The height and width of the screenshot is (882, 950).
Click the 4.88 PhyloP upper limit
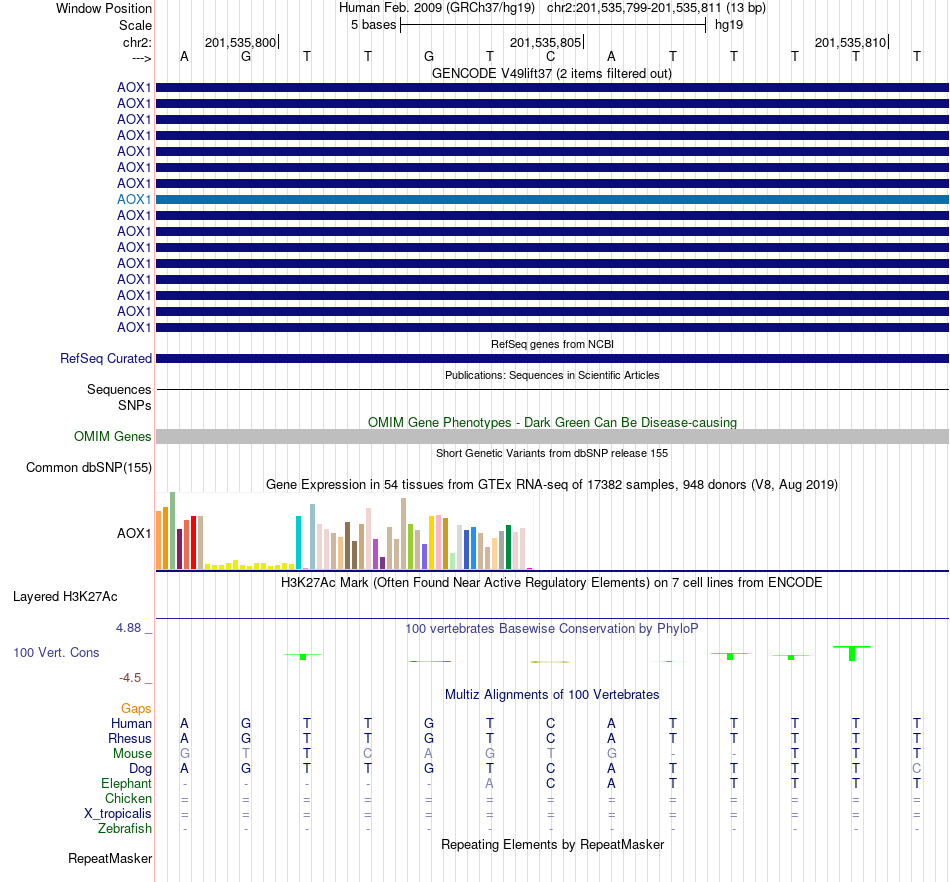[128, 628]
